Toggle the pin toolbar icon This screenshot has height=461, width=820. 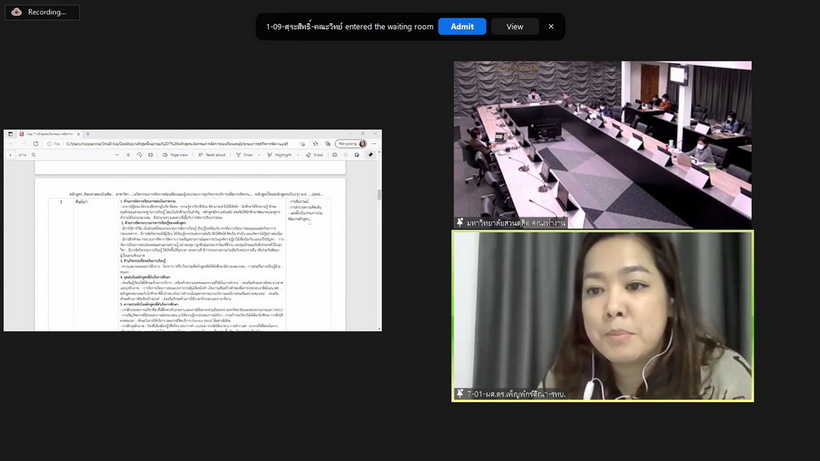tap(370, 155)
